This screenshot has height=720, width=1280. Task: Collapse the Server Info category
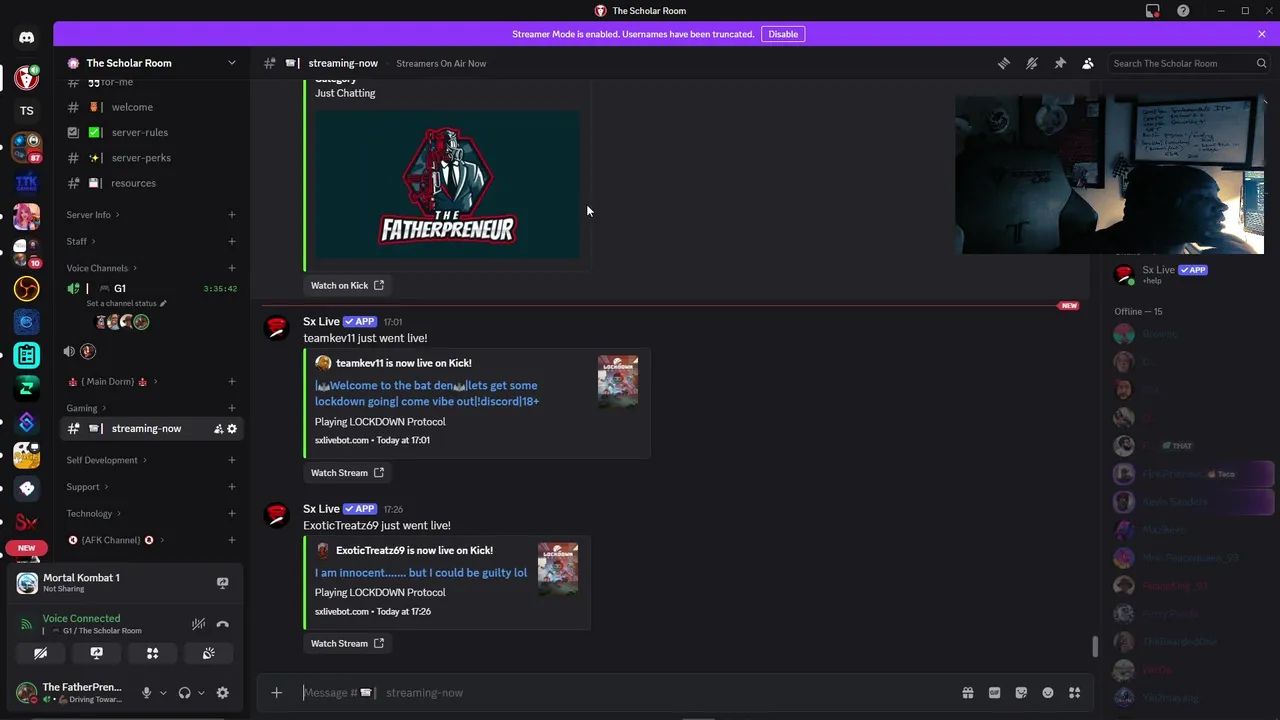tap(93, 215)
